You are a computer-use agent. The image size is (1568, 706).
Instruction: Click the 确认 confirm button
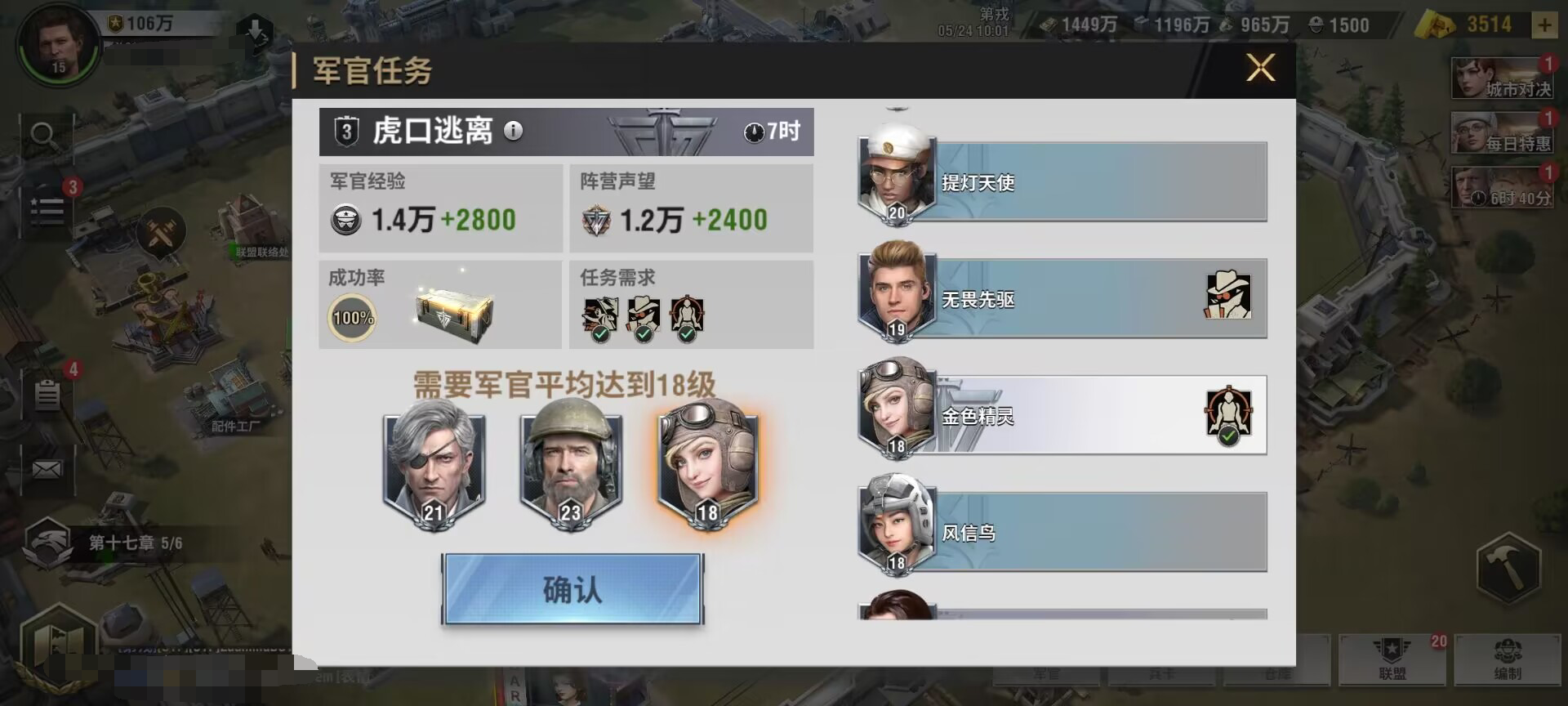(x=572, y=589)
